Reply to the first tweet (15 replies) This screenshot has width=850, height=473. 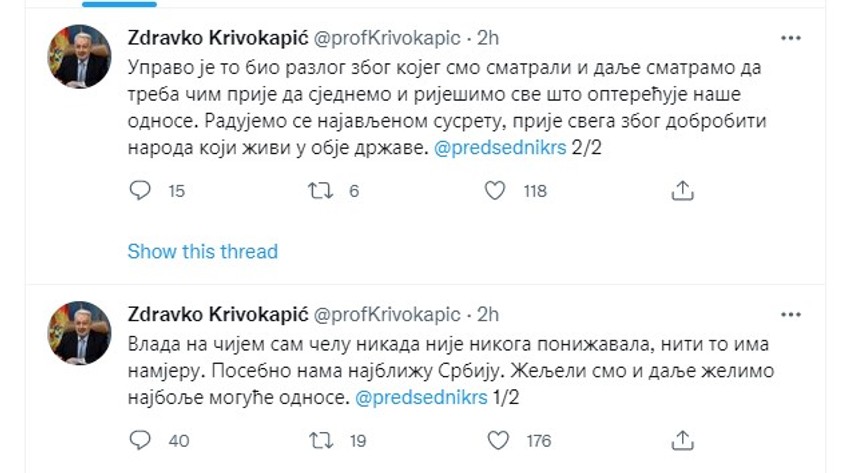tap(141, 191)
